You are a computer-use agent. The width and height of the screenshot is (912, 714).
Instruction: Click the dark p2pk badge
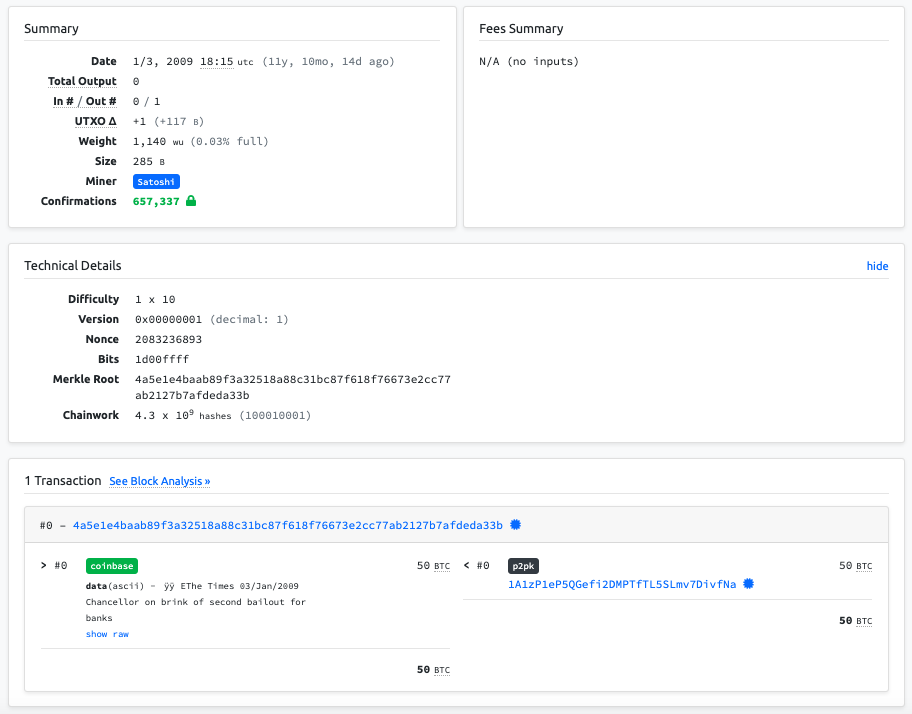tap(524, 566)
